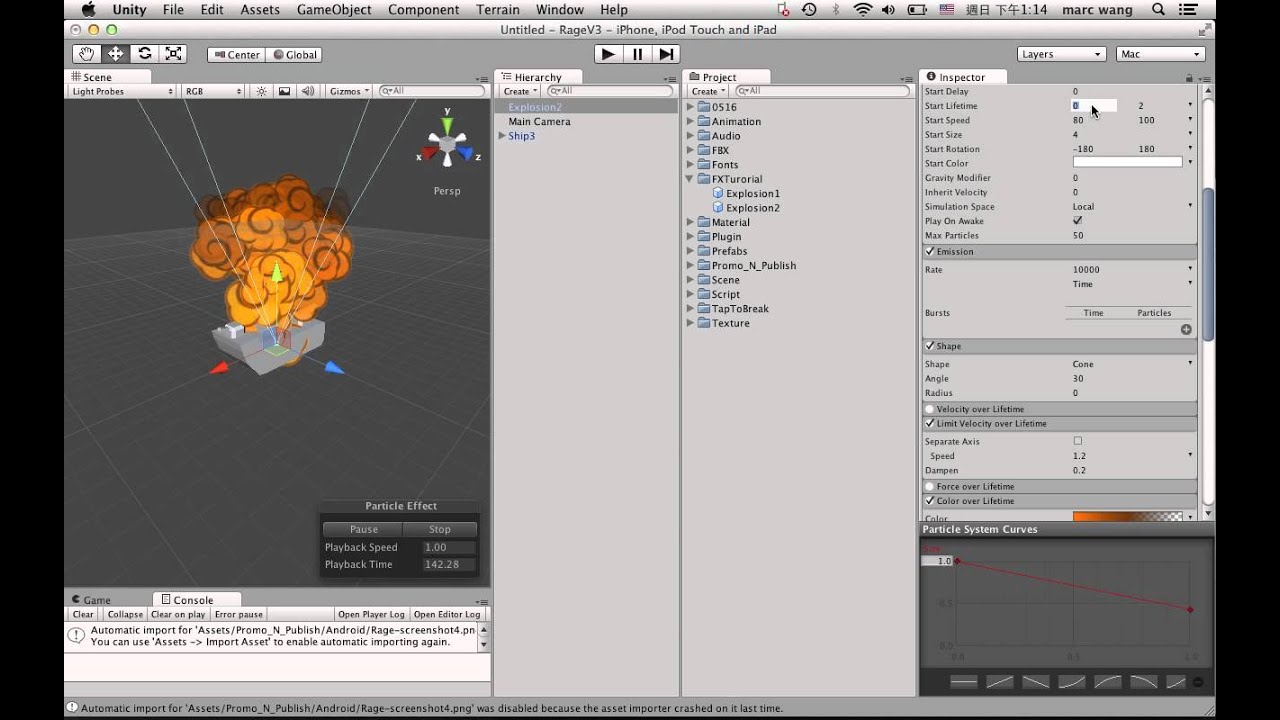Viewport: 1280px width, 720px height.
Task: Switch to the Game tab
Action: (90, 600)
